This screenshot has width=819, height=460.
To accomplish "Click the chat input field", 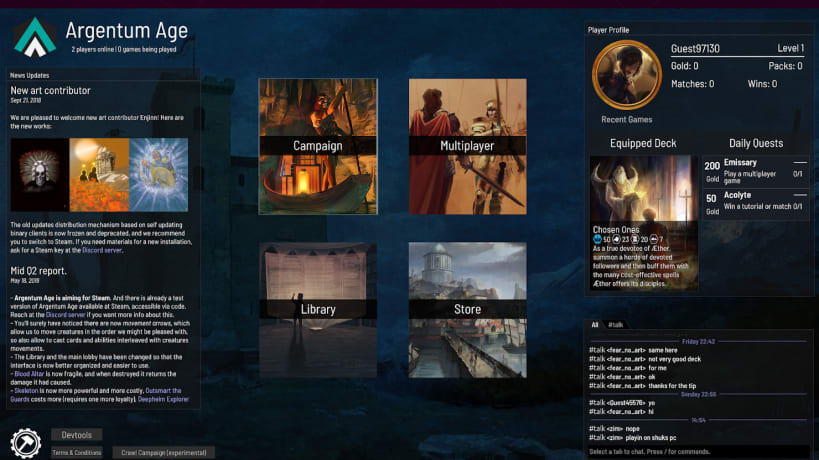I will click(x=698, y=452).
